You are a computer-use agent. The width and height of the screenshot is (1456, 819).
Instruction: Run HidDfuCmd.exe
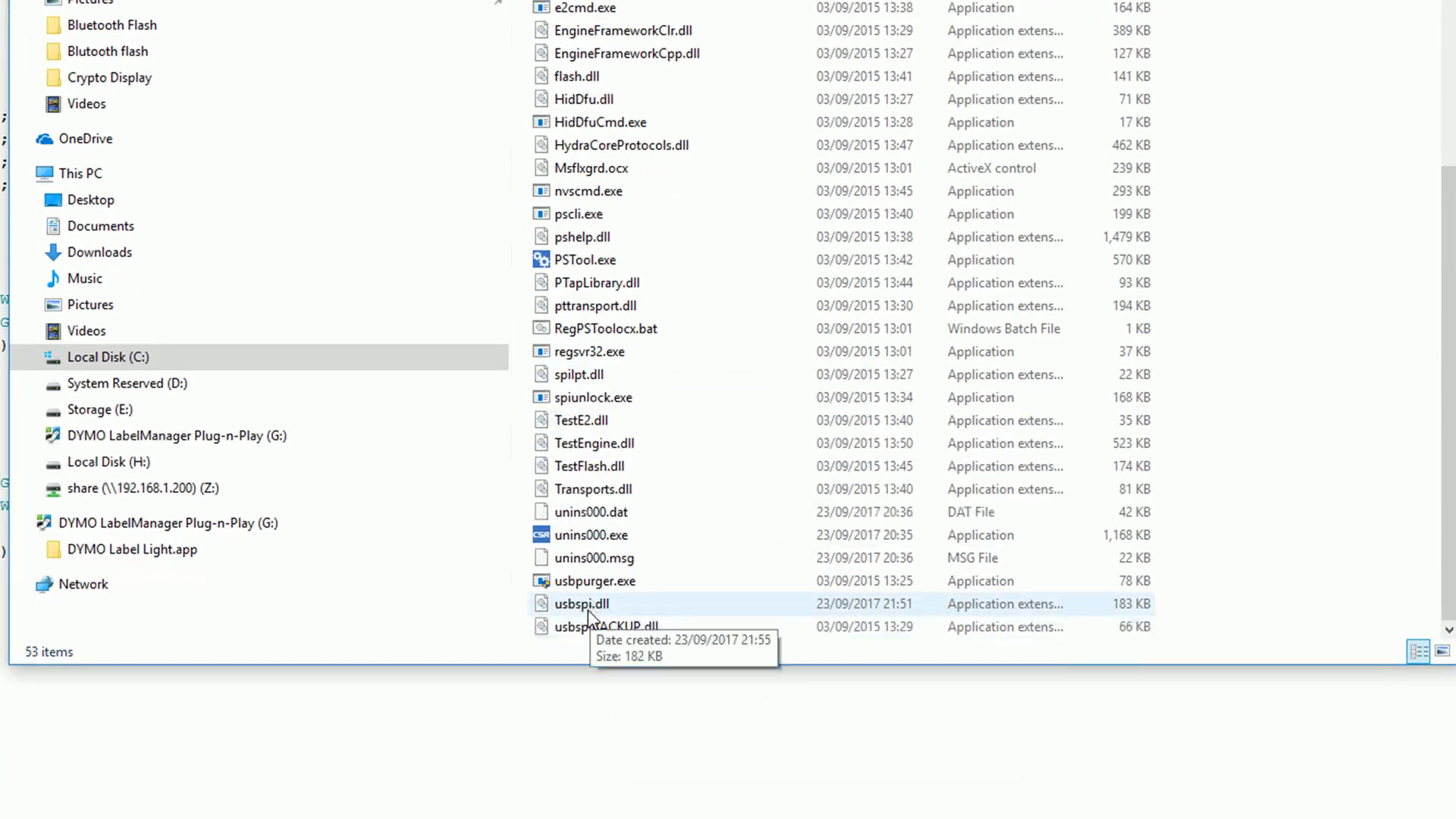[600, 121]
